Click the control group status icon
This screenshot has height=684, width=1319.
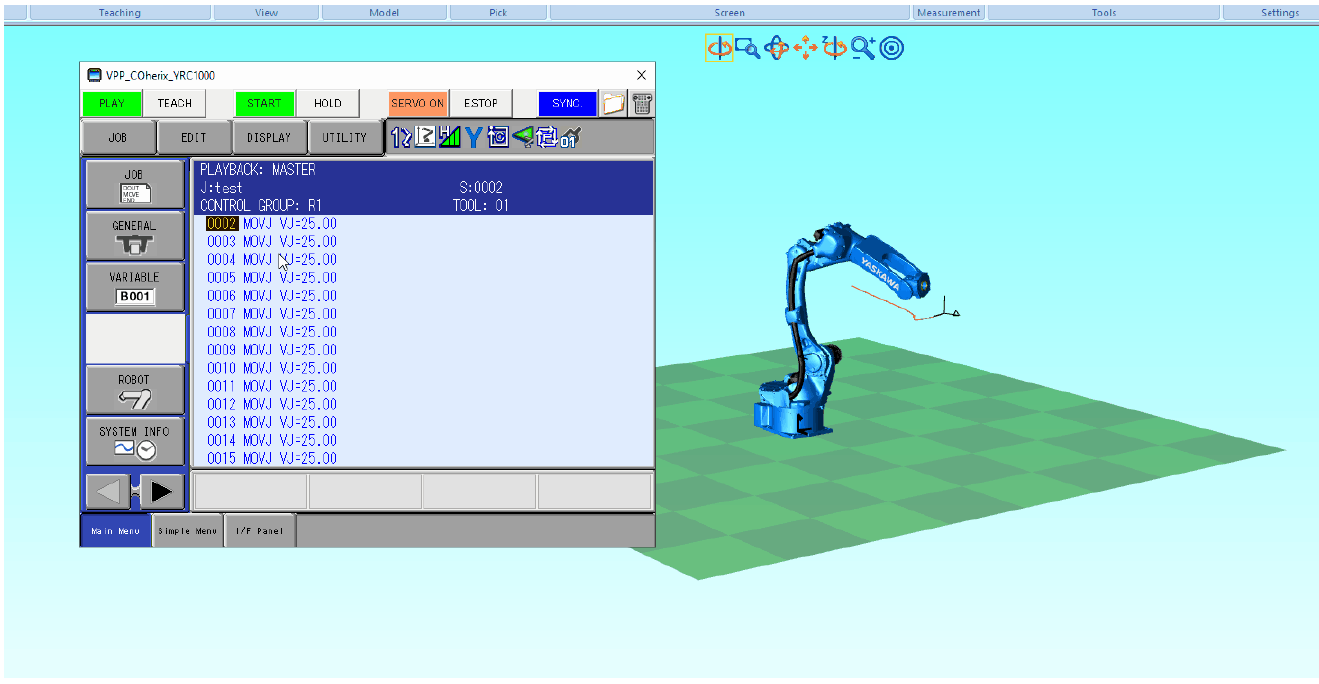401,138
